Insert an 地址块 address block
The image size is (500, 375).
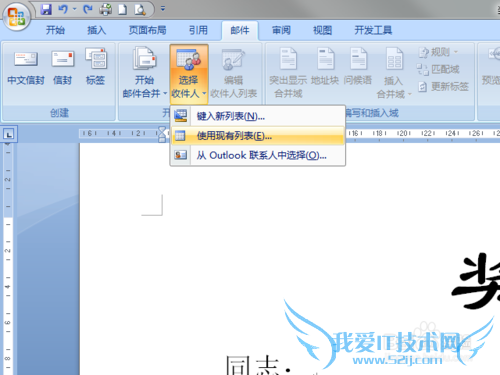(325, 67)
